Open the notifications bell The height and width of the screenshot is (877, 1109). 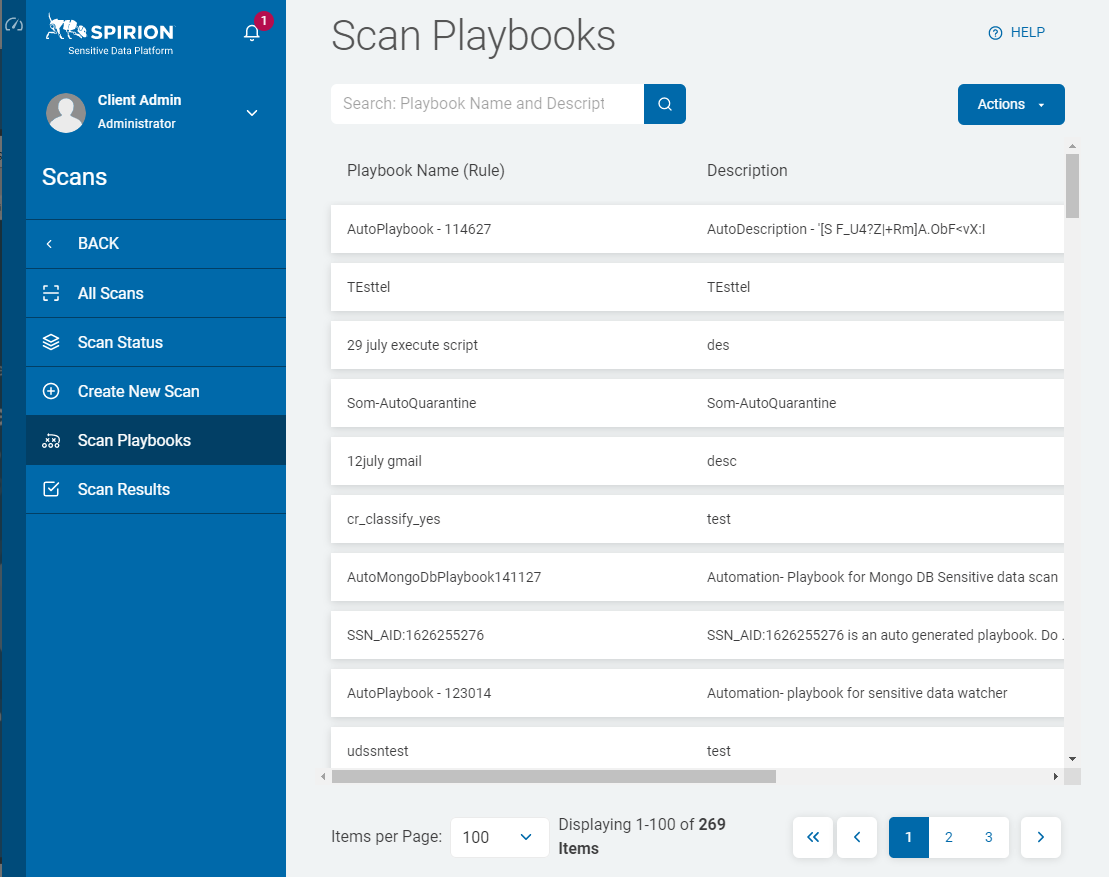tap(252, 33)
